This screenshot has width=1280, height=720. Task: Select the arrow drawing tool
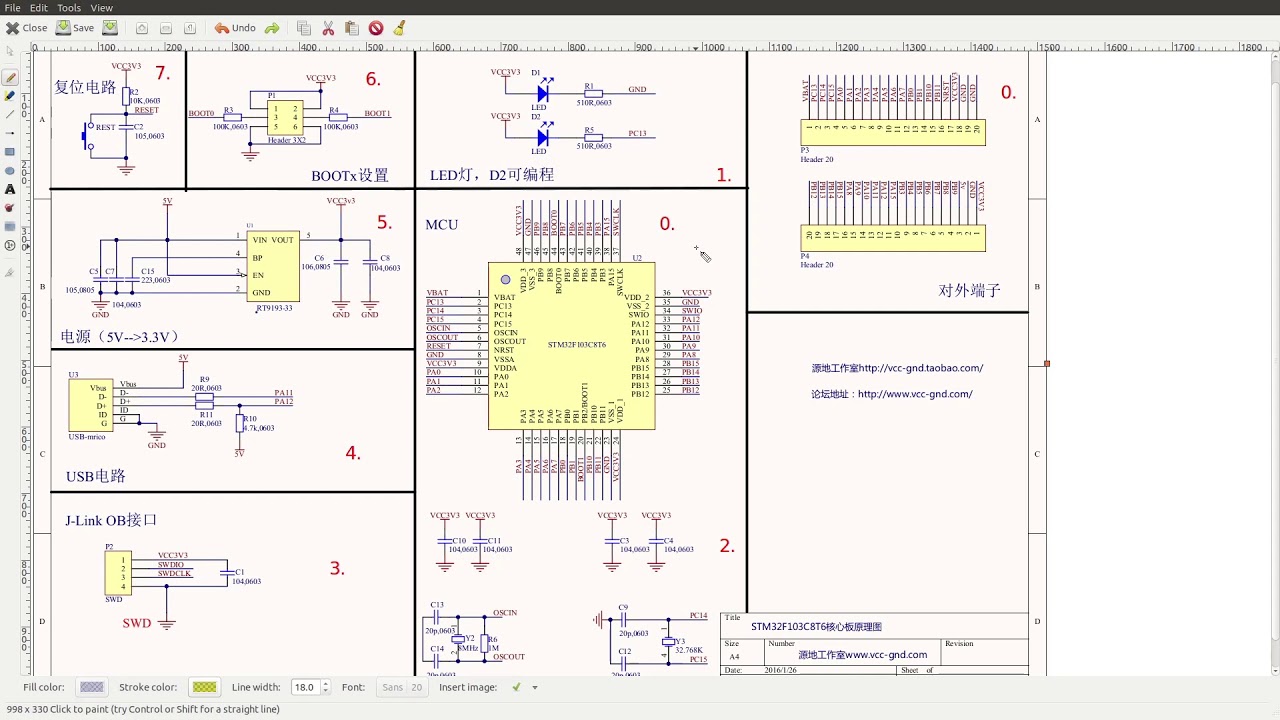[x=10, y=133]
